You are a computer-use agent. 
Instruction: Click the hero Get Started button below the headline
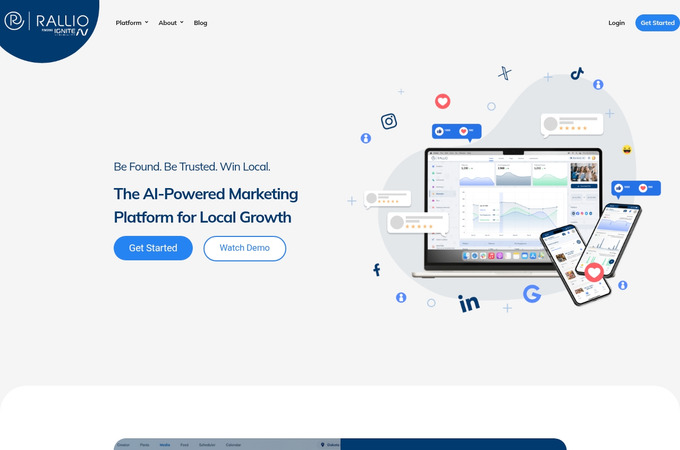pos(153,248)
